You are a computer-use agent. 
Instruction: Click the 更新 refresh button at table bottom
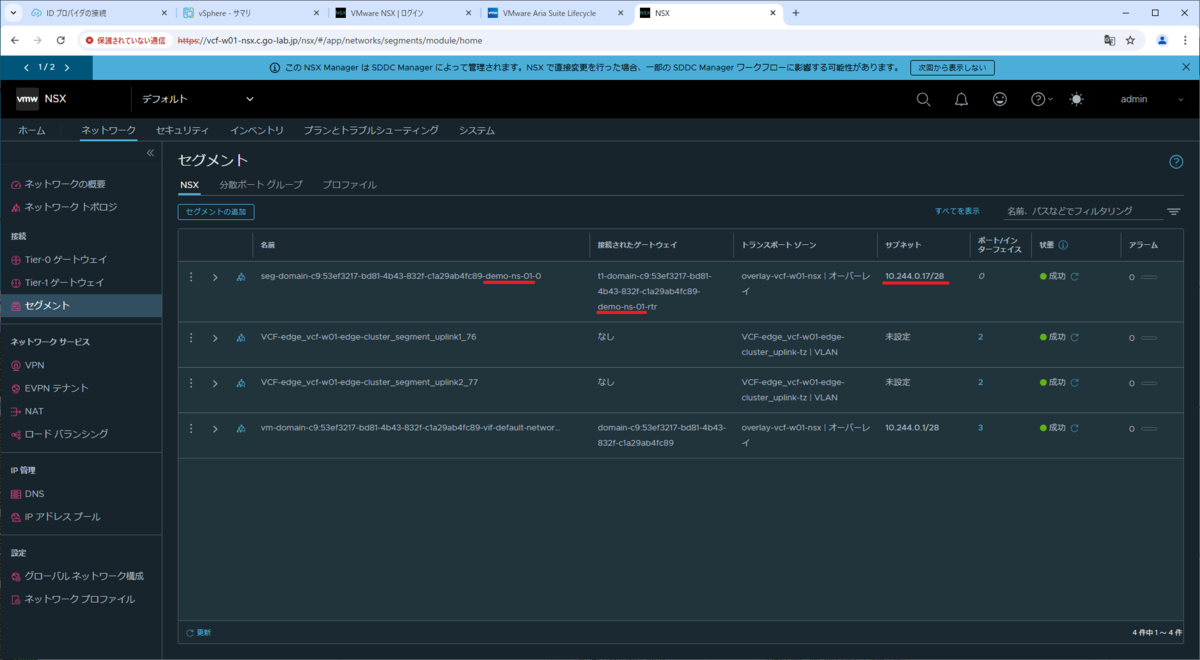[199, 632]
